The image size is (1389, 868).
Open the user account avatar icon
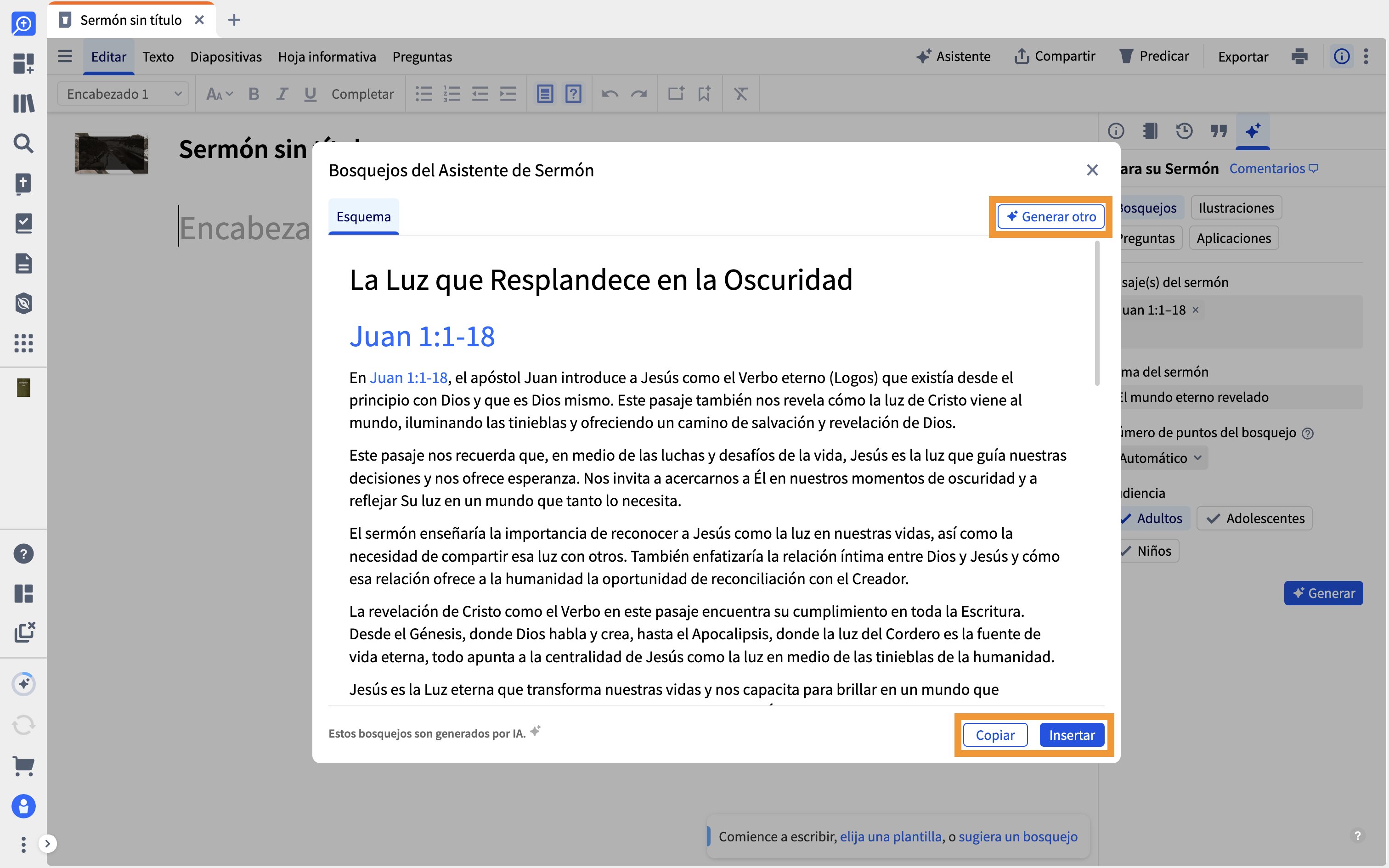click(x=23, y=806)
